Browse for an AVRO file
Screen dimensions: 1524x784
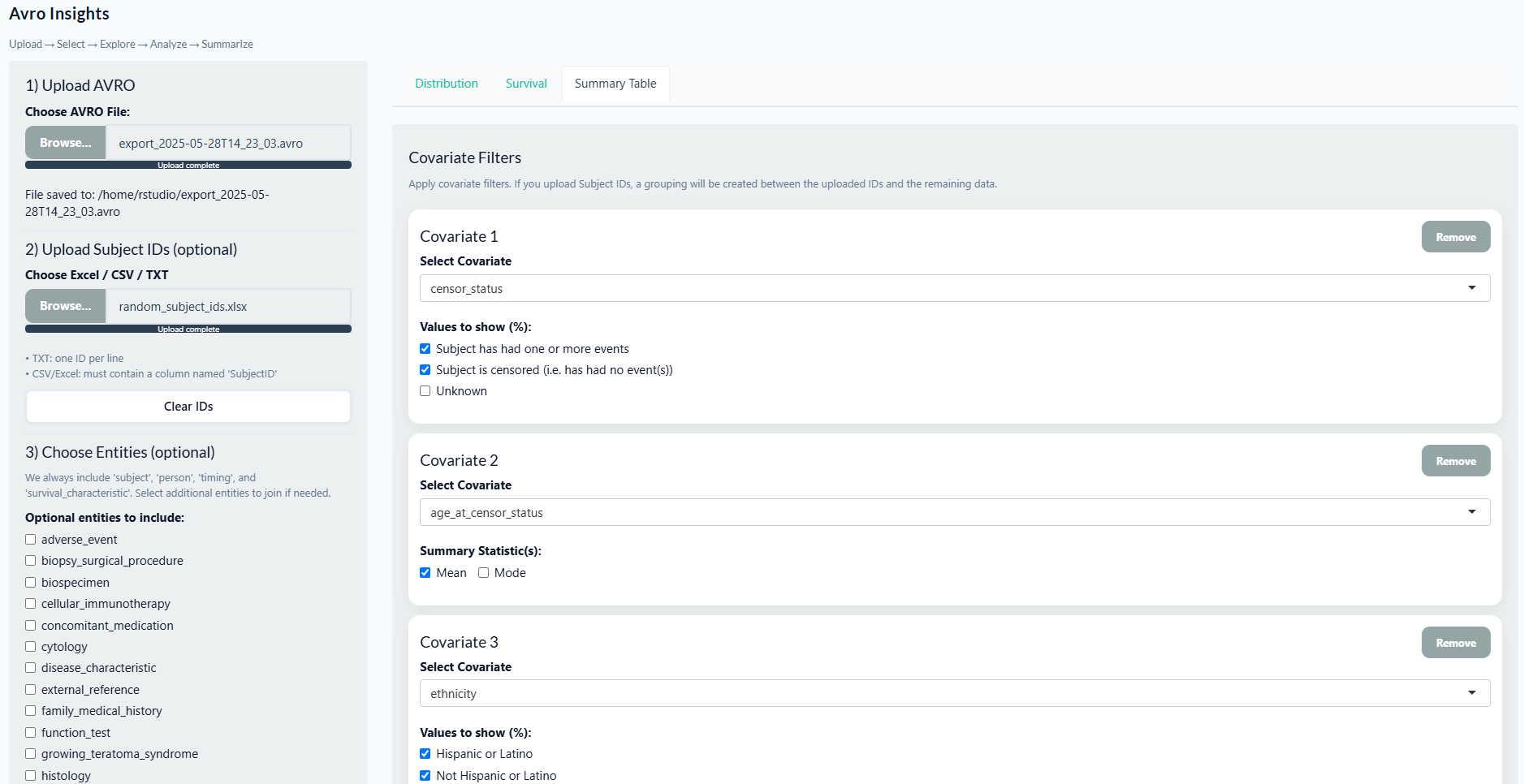coord(66,143)
